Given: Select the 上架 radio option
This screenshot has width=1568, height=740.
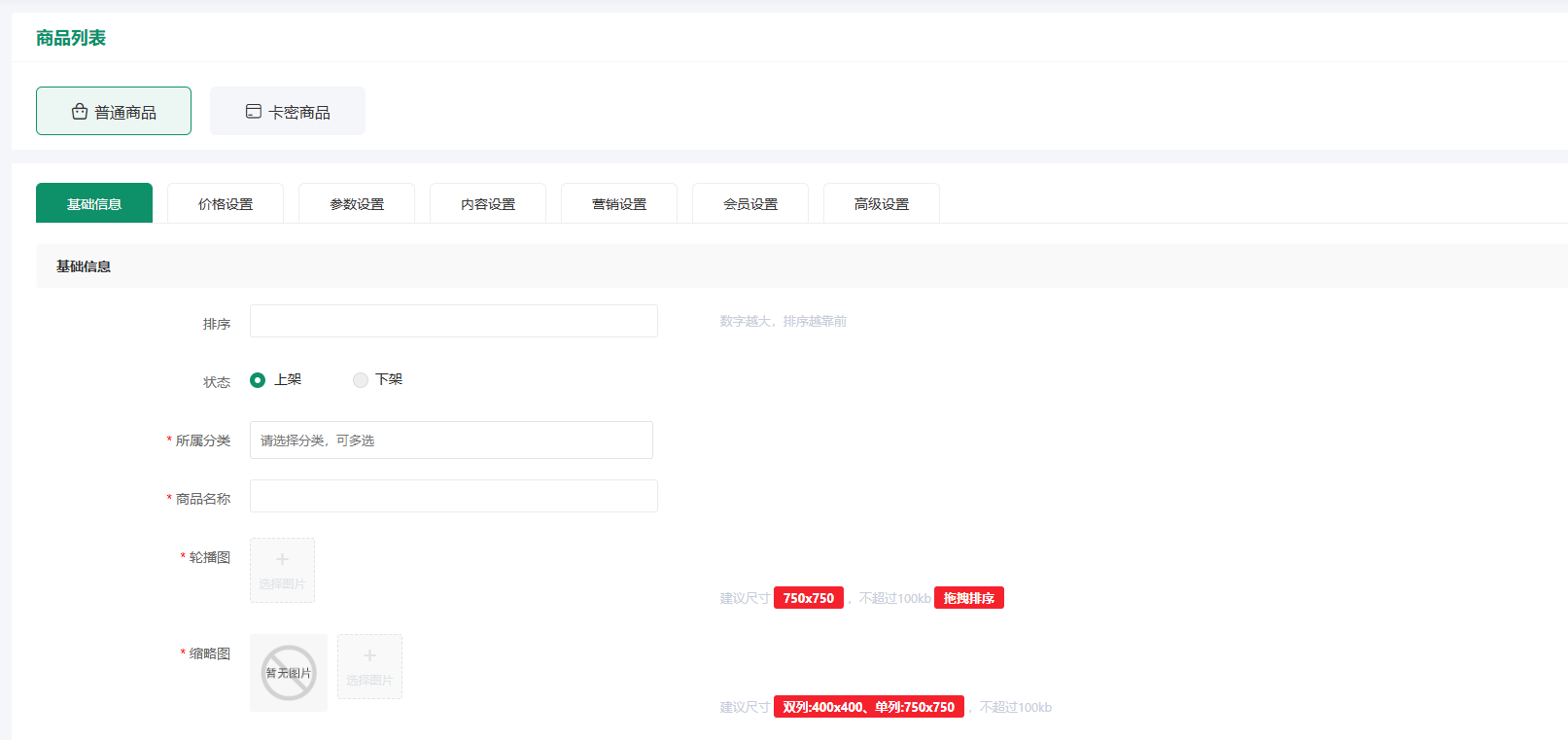Looking at the screenshot, I should pos(258,380).
